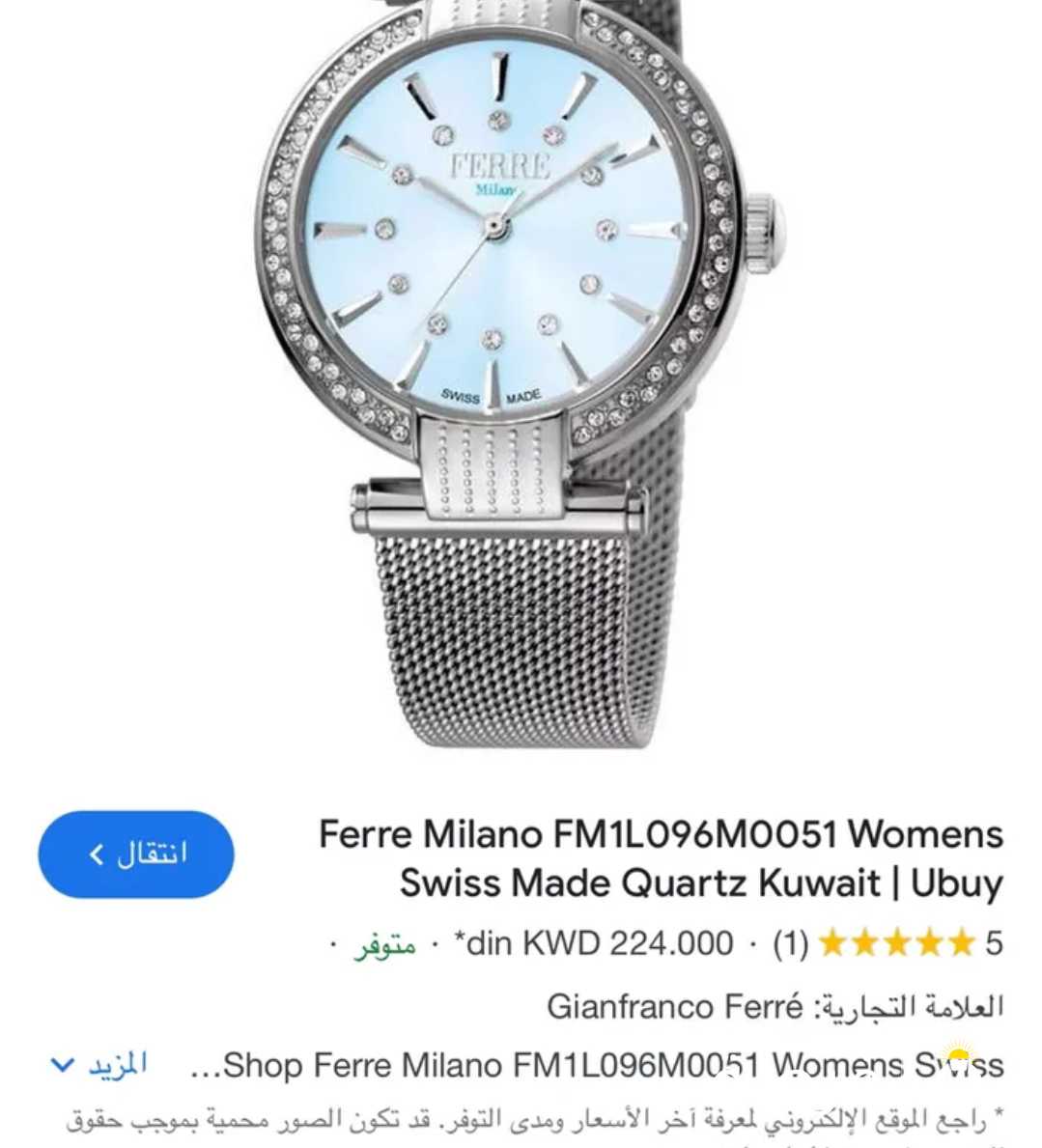
Task: Click the Shop Ferre Milano description snippet
Action: pos(597,1065)
